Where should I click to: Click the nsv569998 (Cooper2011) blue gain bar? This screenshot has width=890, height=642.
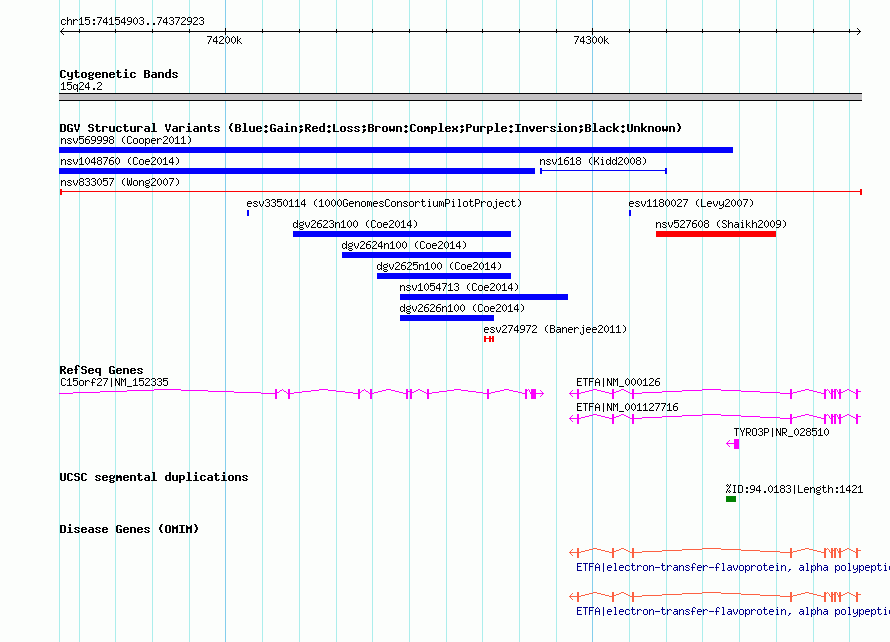(396, 150)
